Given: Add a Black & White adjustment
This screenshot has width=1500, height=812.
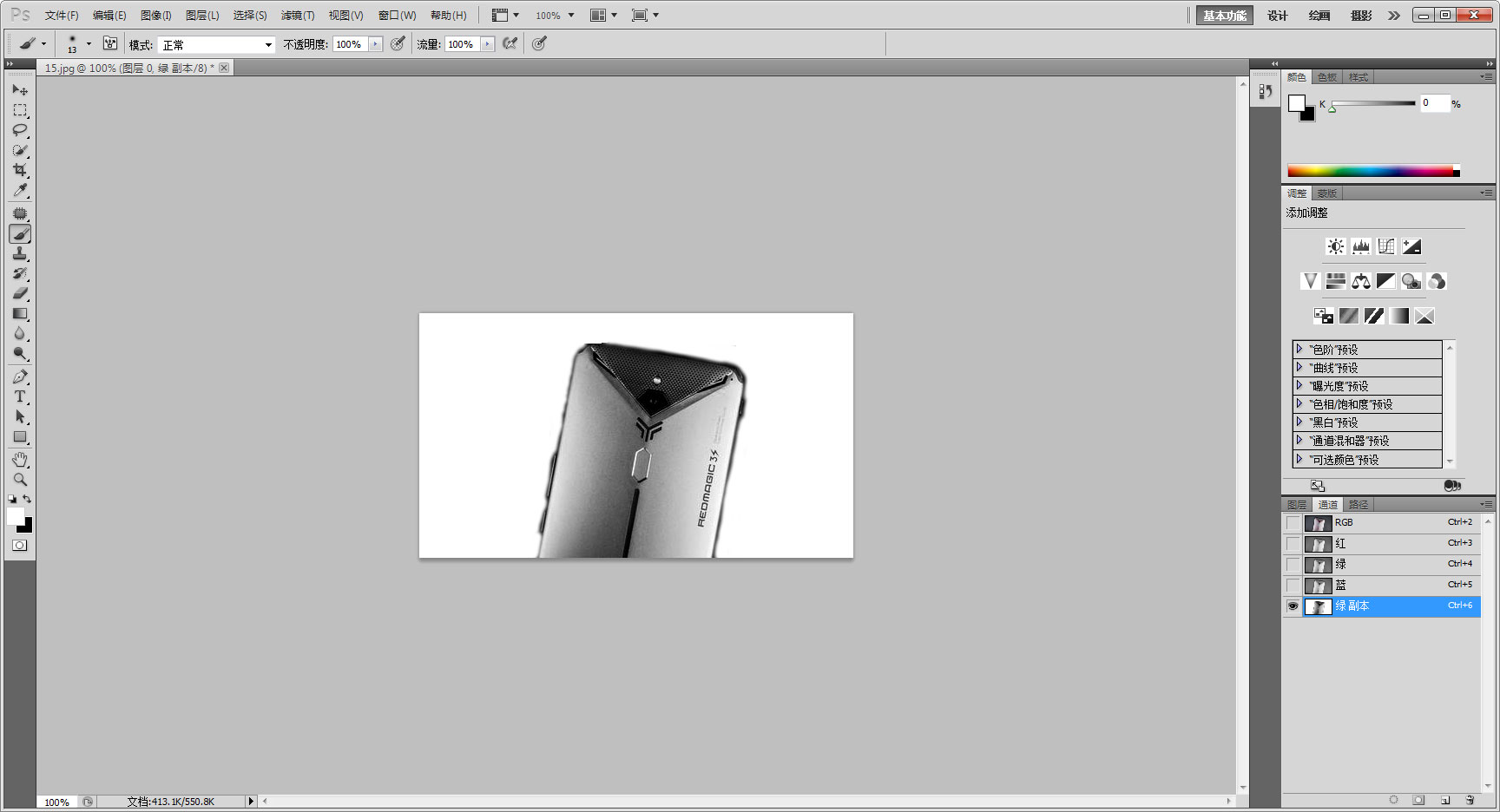Looking at the screenshot, I should click(1385, 281).
